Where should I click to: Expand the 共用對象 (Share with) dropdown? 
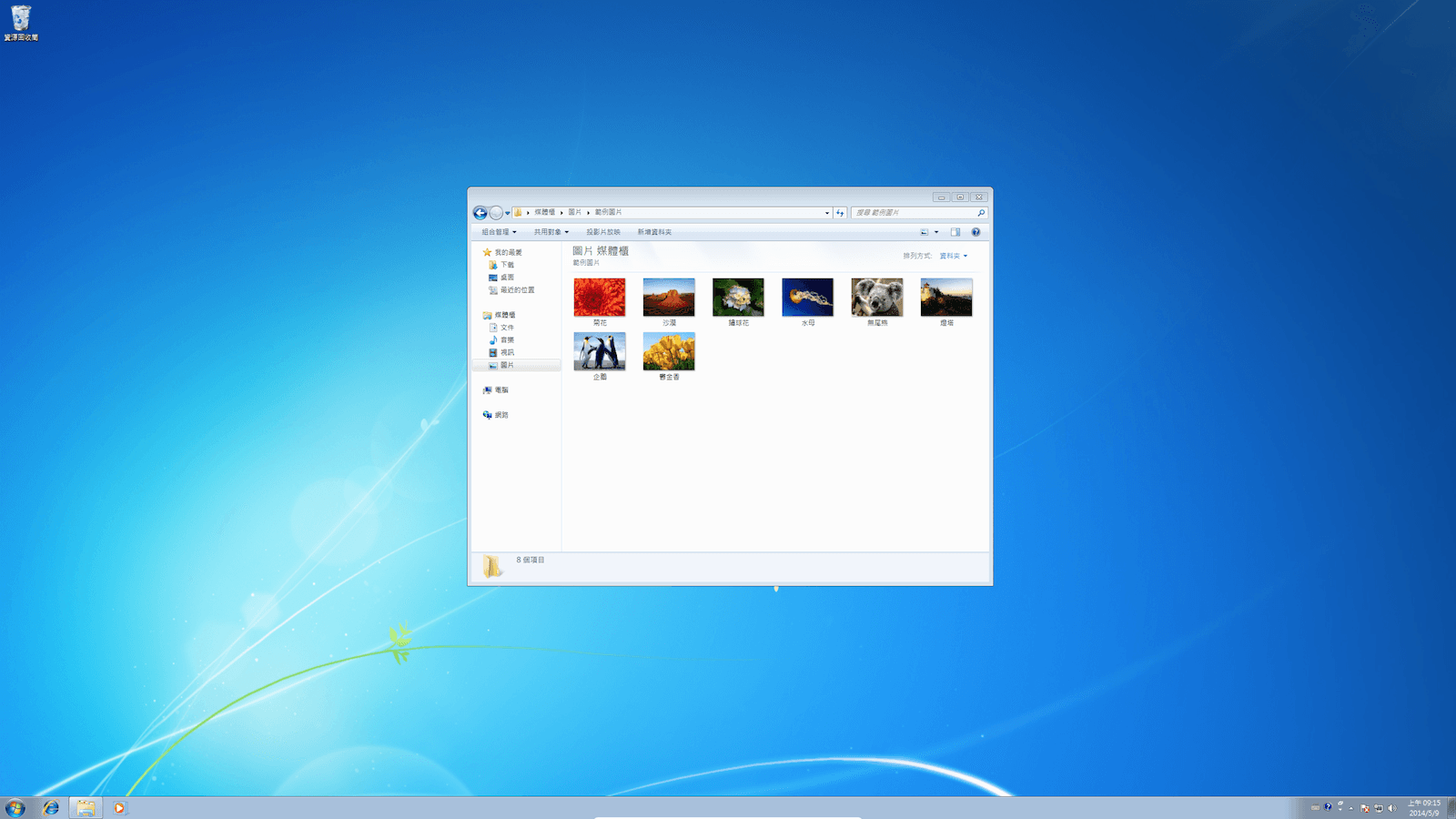(548, 232)
